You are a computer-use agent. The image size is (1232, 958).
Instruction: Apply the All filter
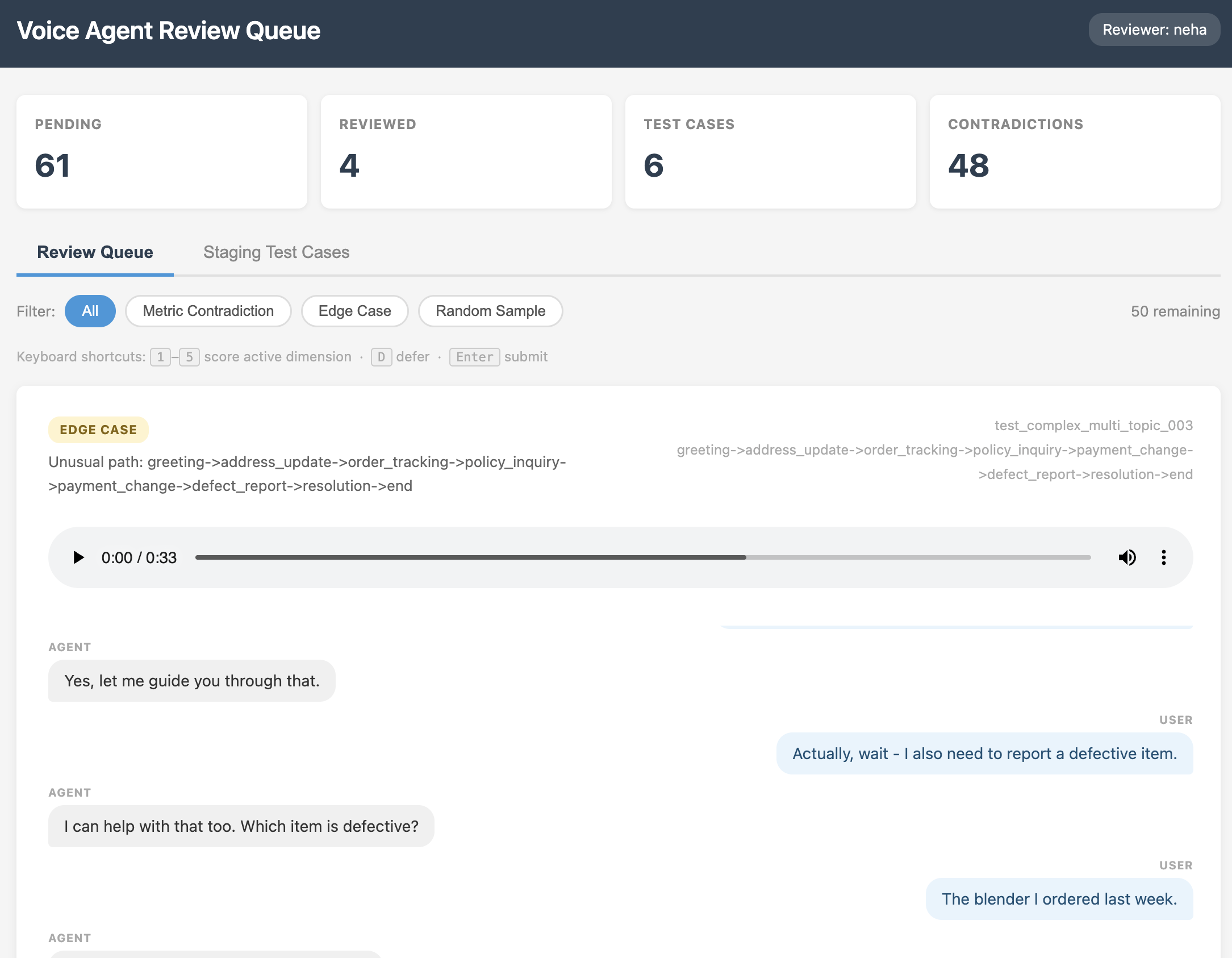[90, 311]
